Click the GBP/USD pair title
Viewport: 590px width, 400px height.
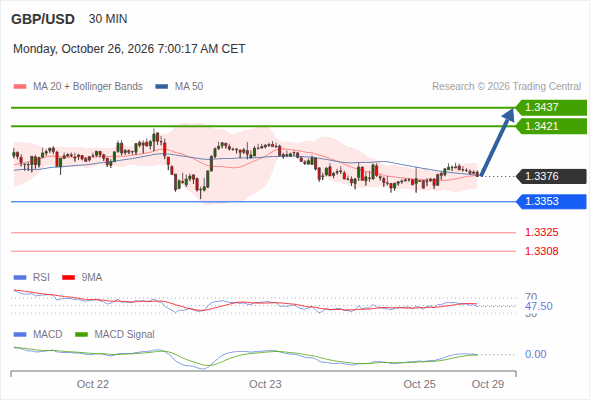43,19
